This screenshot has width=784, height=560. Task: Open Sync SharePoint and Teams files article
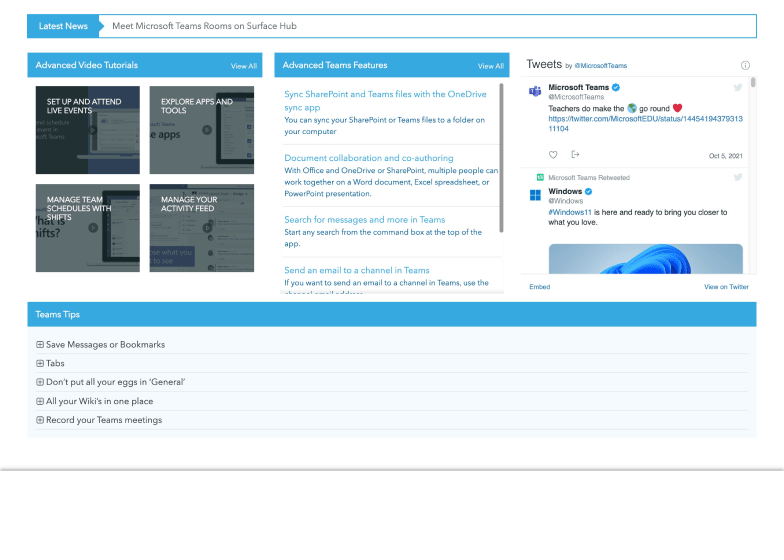385,100
